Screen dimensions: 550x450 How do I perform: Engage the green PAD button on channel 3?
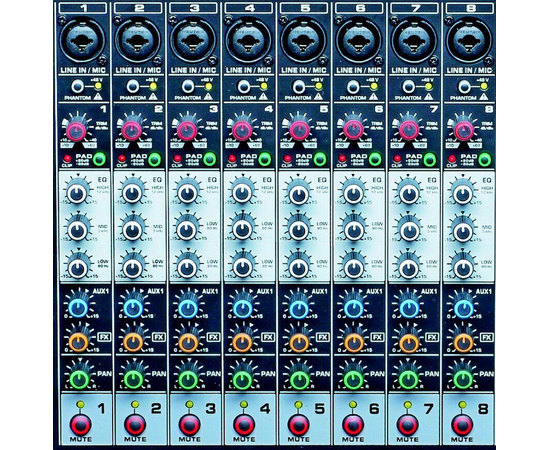[x=209, y=159]
